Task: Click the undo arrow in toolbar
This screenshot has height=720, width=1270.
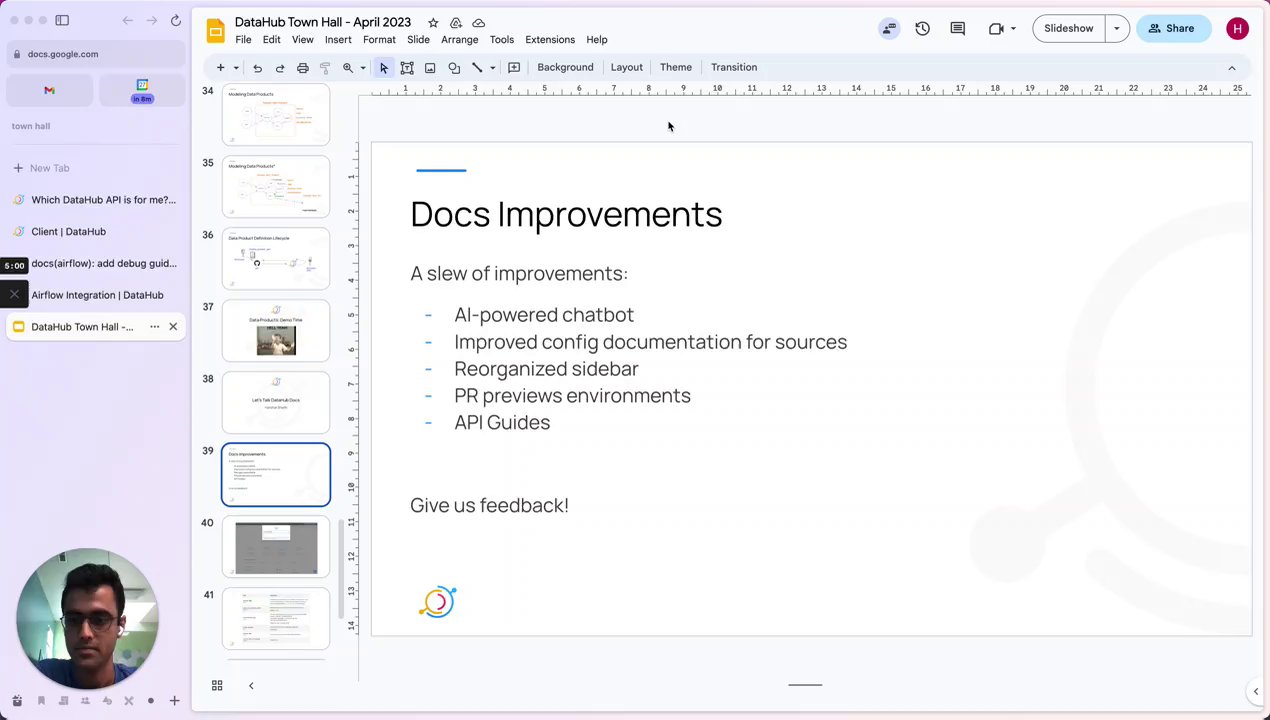Action: (x=257, y=68)
